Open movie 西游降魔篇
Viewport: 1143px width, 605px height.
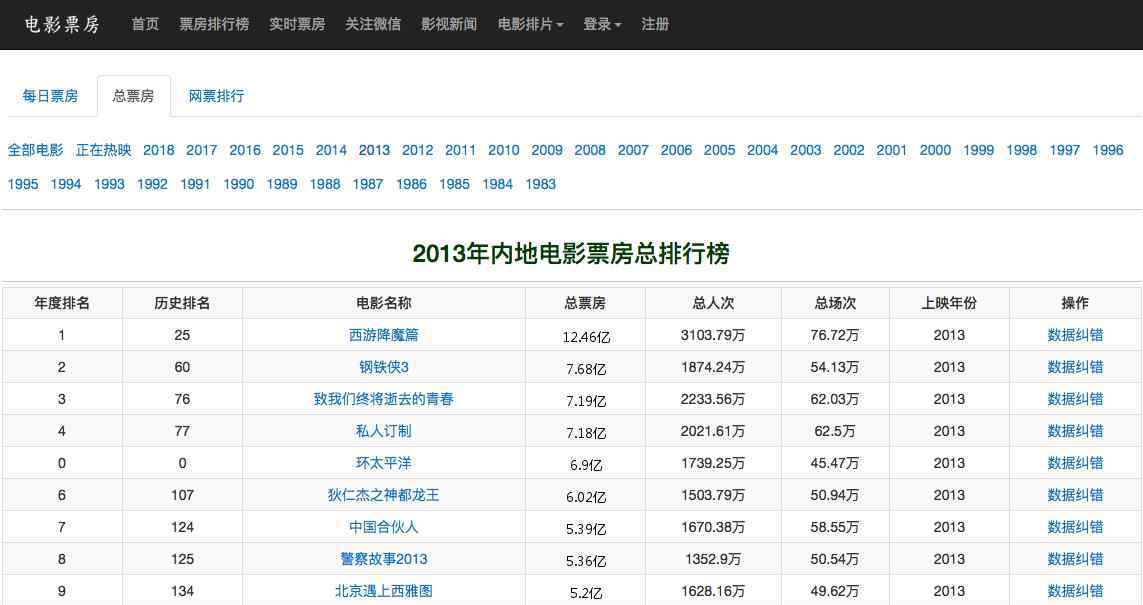pyautogui.click(x=383, y=335)
